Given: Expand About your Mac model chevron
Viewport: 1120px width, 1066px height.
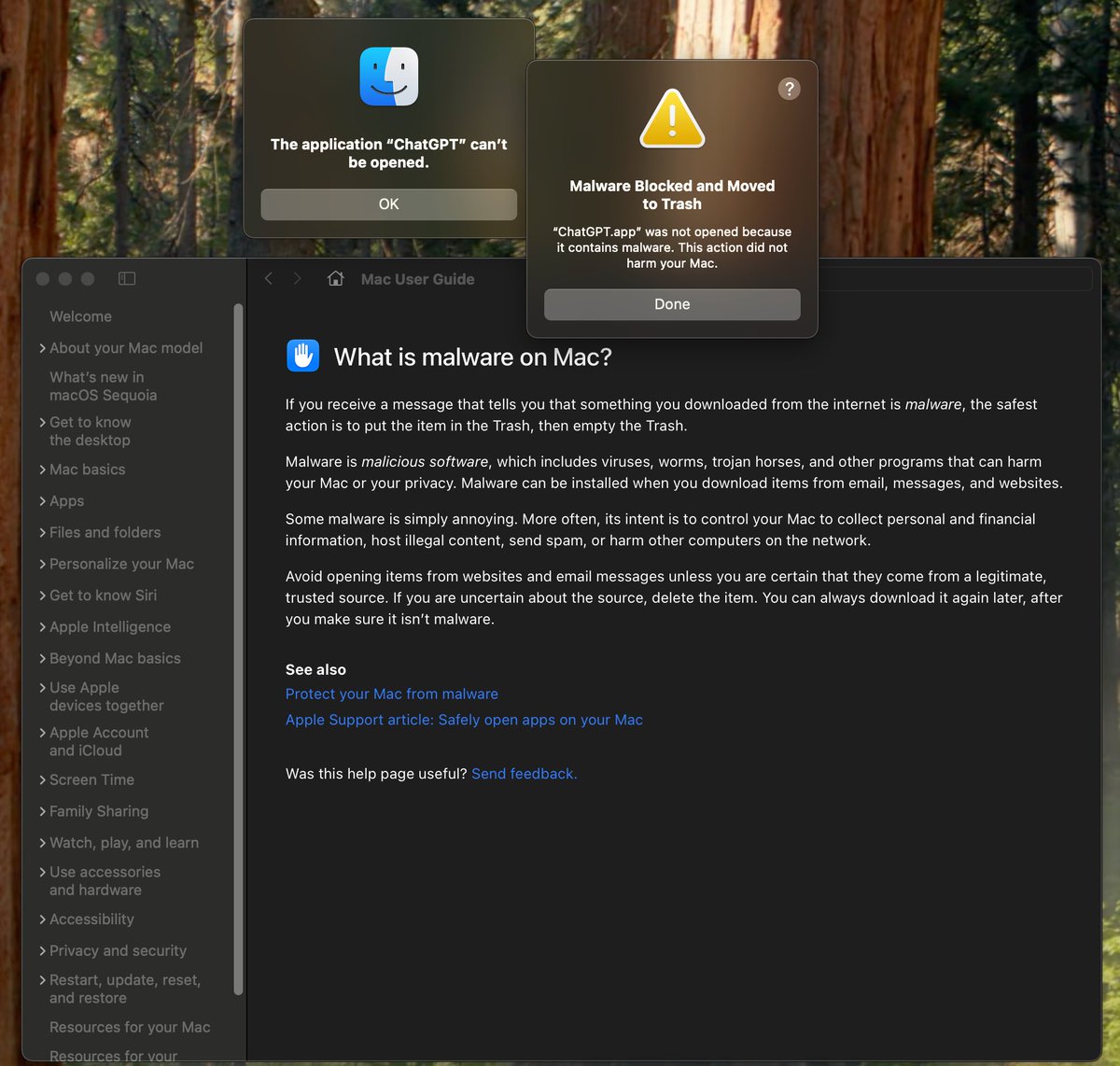Looking at the screenshot, I should [x=43, y=348].
